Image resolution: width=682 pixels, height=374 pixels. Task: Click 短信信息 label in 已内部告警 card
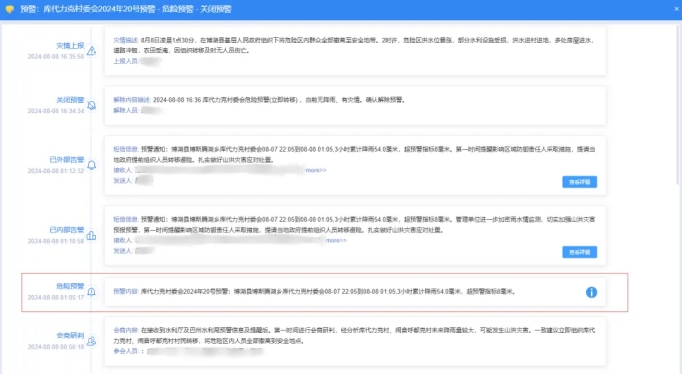pos(126,219)
